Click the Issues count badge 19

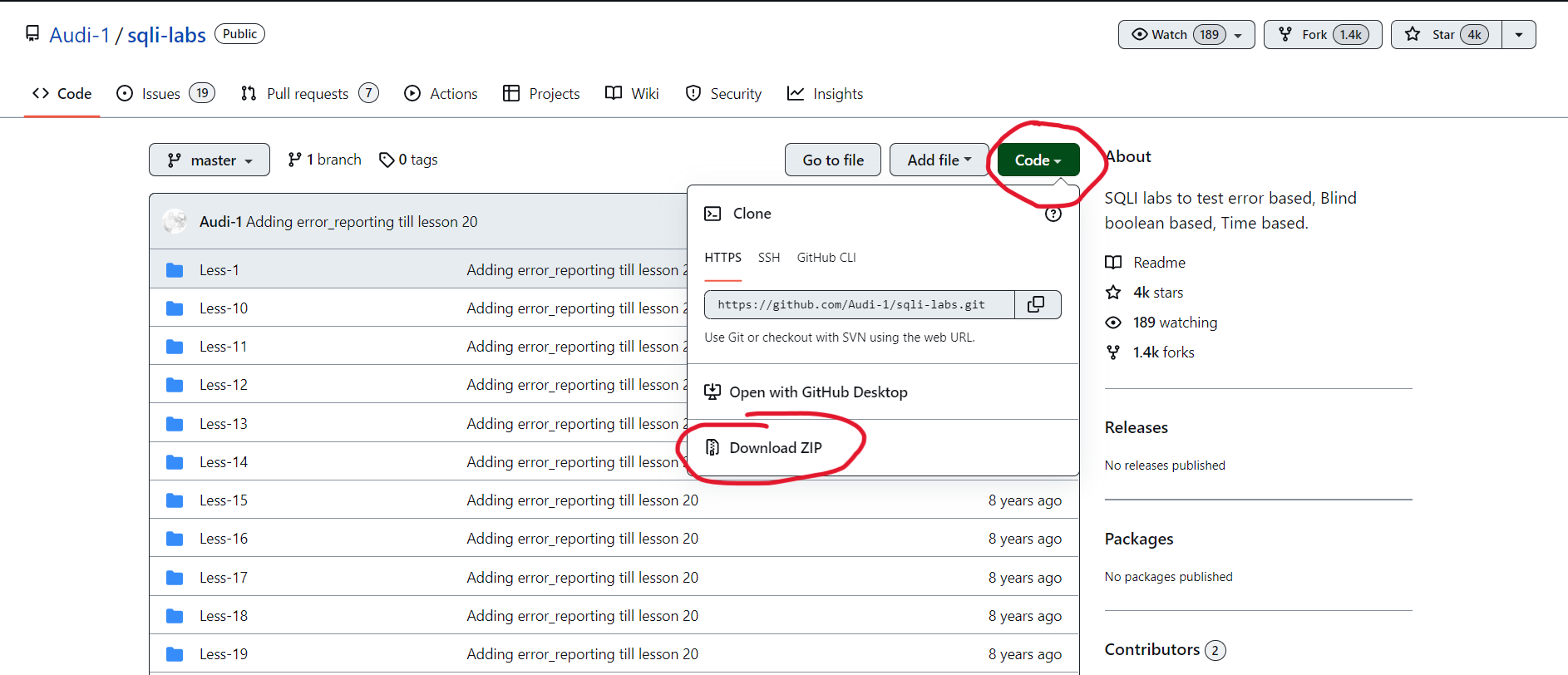click(202, 93)
